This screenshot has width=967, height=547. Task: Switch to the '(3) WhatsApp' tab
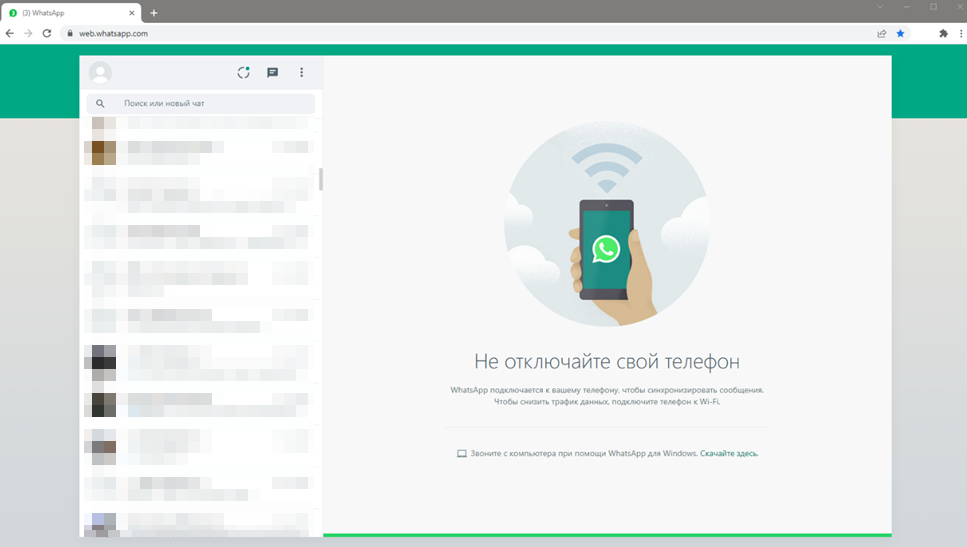[x=71, y=13]
